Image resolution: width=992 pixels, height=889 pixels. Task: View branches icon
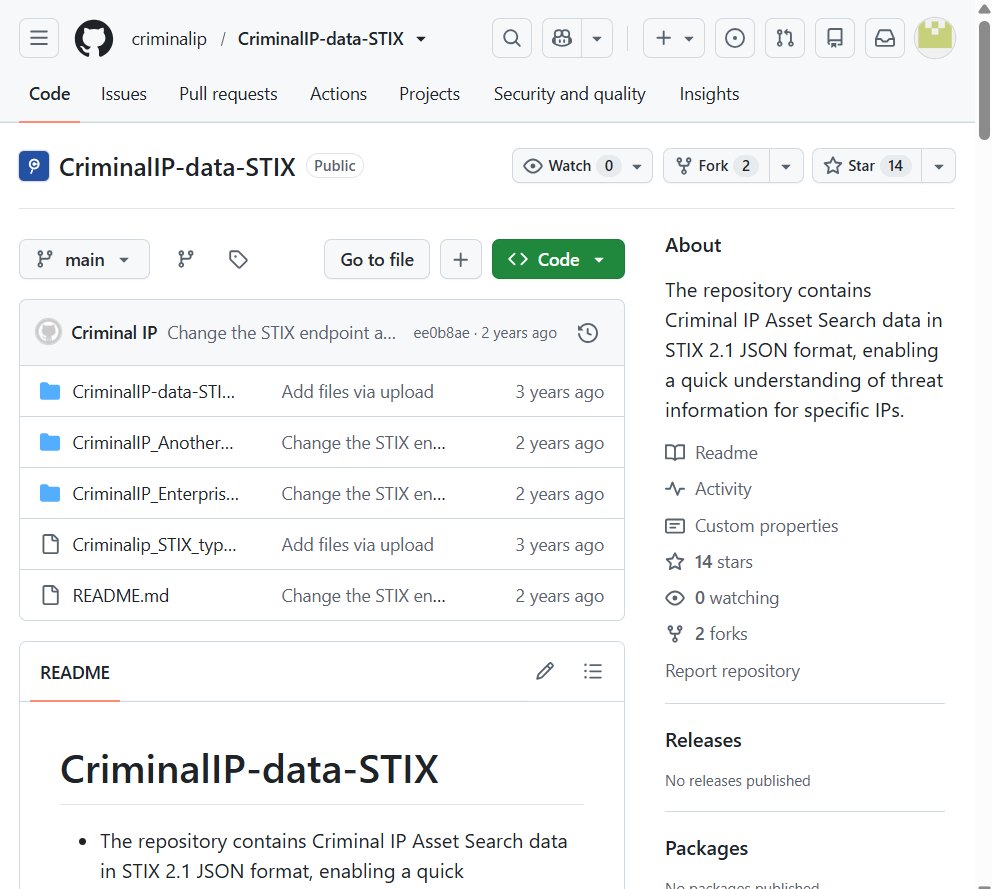(185, 259)
